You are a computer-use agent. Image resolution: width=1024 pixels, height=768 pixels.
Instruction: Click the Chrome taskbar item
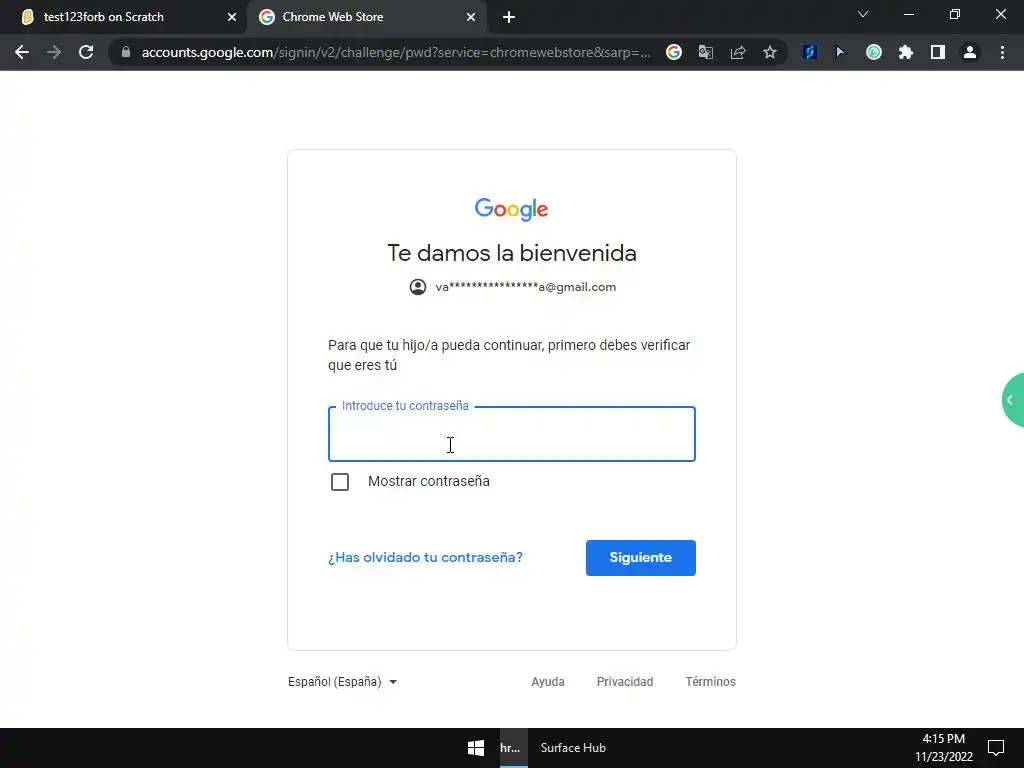click(x=513, y=748)
